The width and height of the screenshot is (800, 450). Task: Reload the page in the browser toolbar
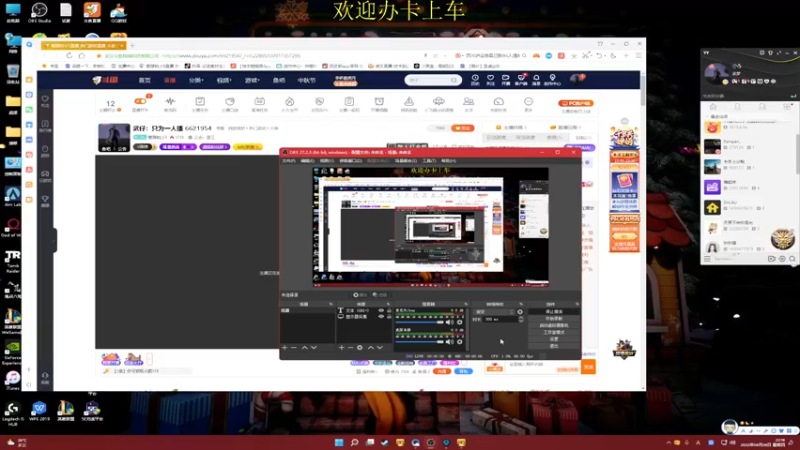[69, 56]
